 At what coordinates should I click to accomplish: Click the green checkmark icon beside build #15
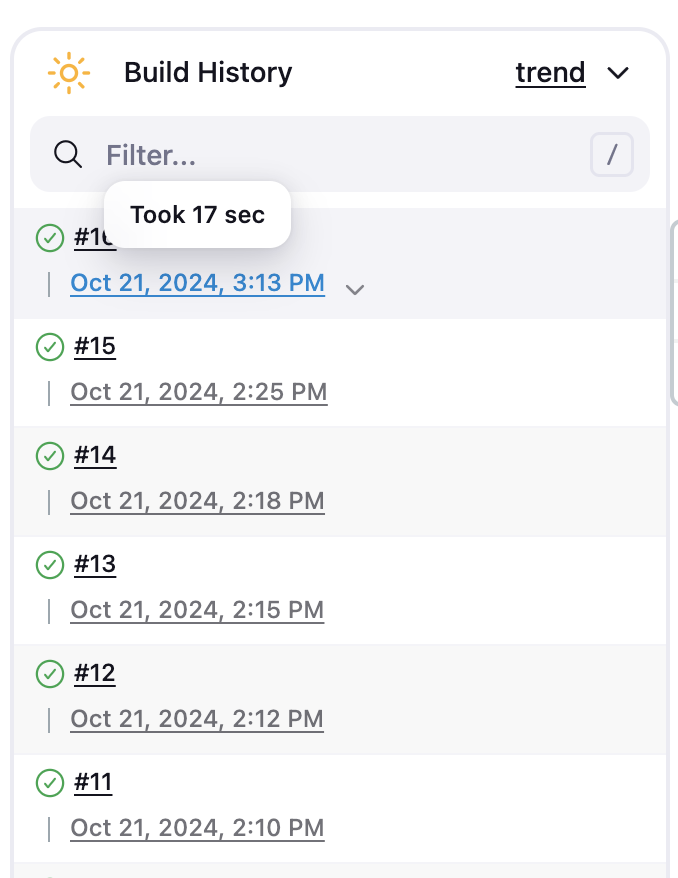coord(49,347)
